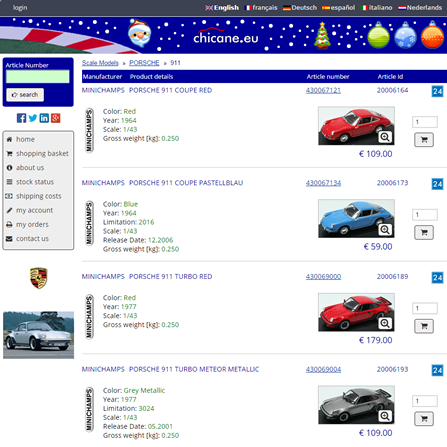Click the chicane.eu site logo

click(226, 36)
